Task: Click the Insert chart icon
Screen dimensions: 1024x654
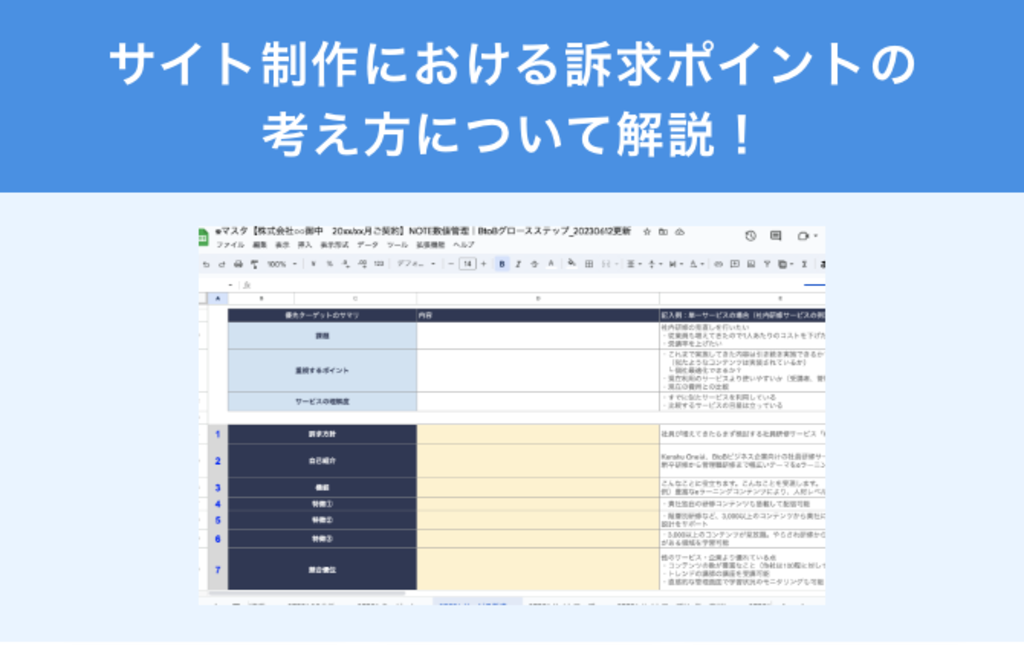Action: click(751, 265)
